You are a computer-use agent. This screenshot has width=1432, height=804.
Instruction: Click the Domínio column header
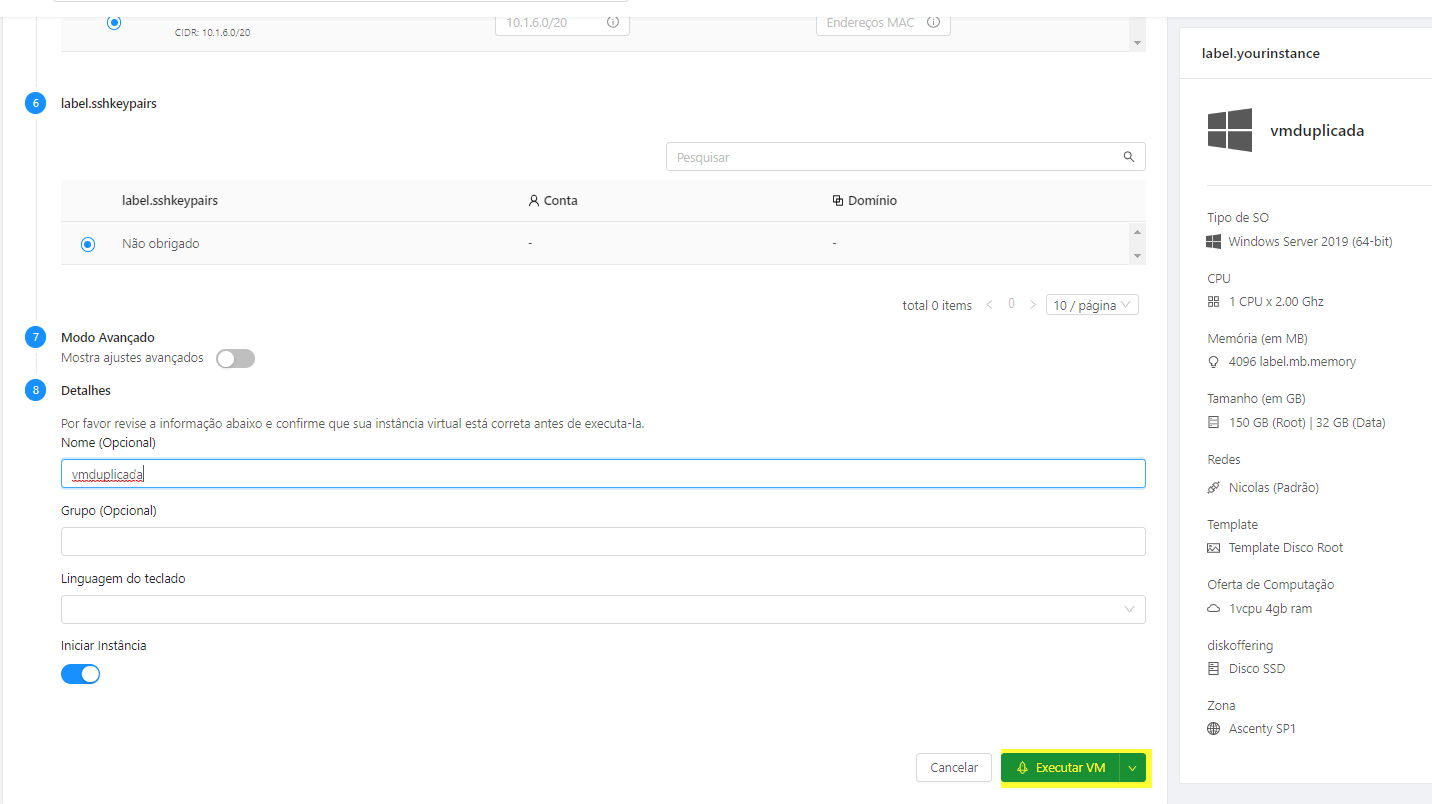864,200
